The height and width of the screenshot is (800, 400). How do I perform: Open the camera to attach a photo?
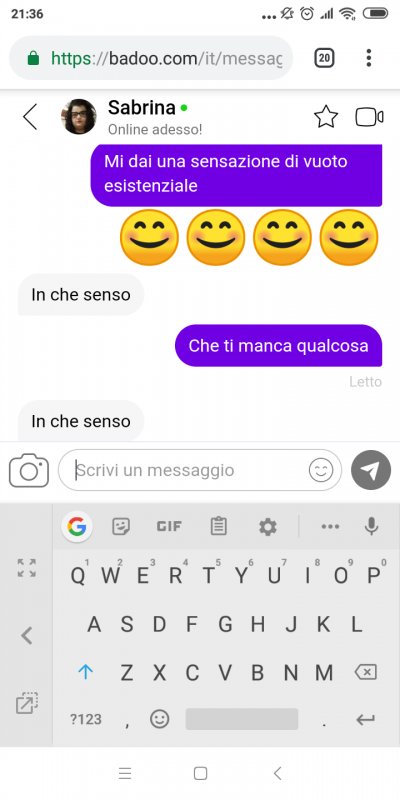click(29, 470)
